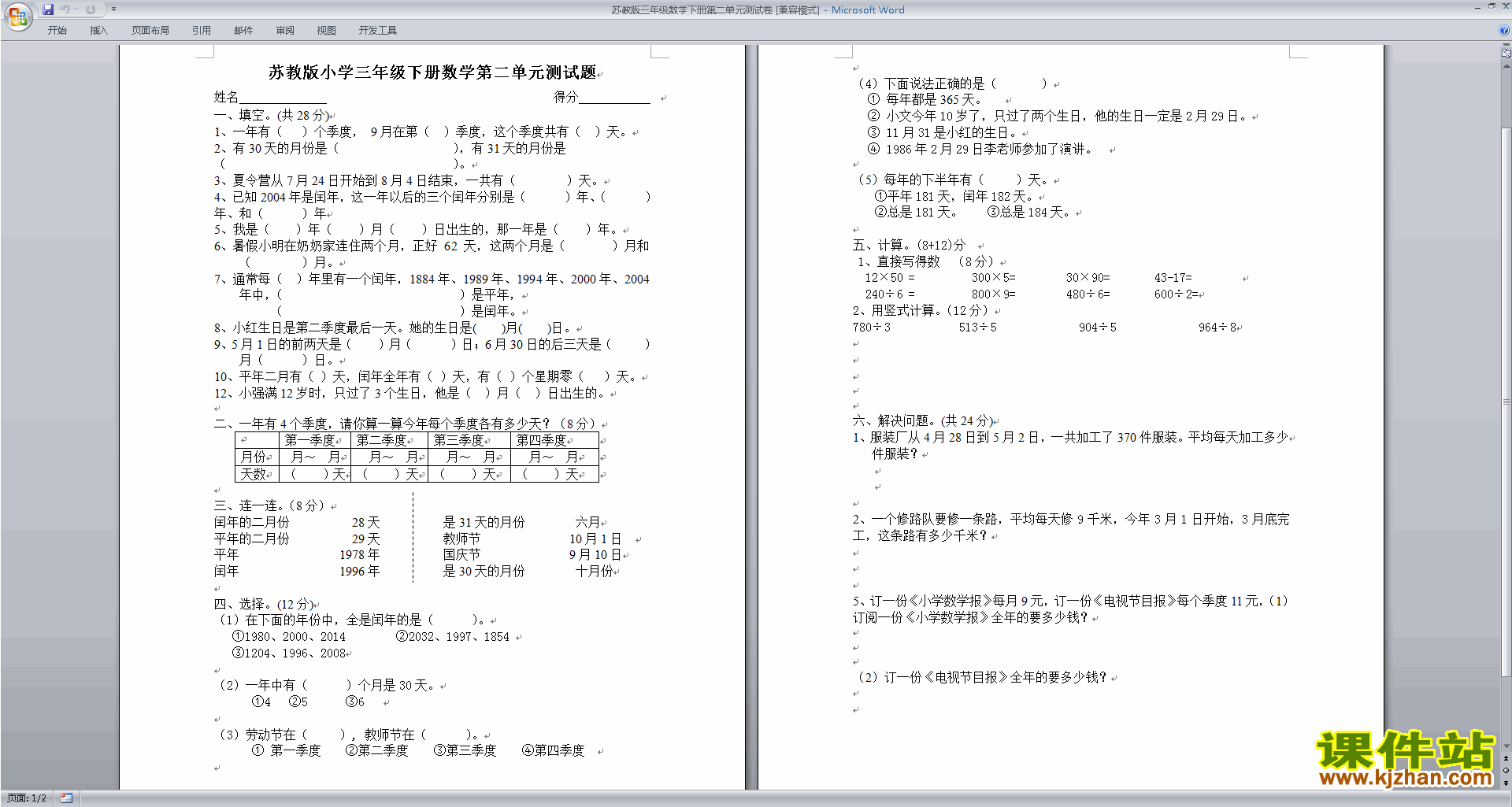Image resolution: width=1512 pixels, height=807 pixels.
Task: Switch to the 视图 tab
Action: (327, 31)
